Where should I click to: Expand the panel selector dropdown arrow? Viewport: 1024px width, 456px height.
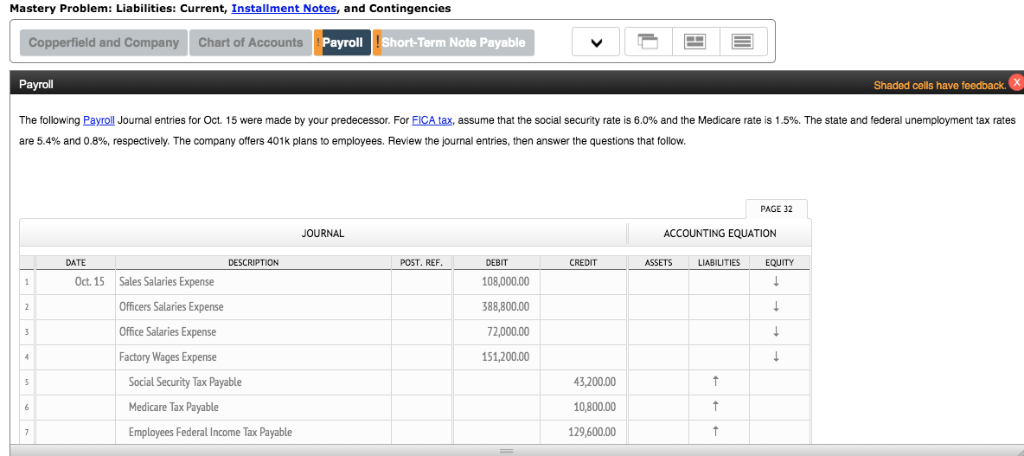[x=596, y=43]
